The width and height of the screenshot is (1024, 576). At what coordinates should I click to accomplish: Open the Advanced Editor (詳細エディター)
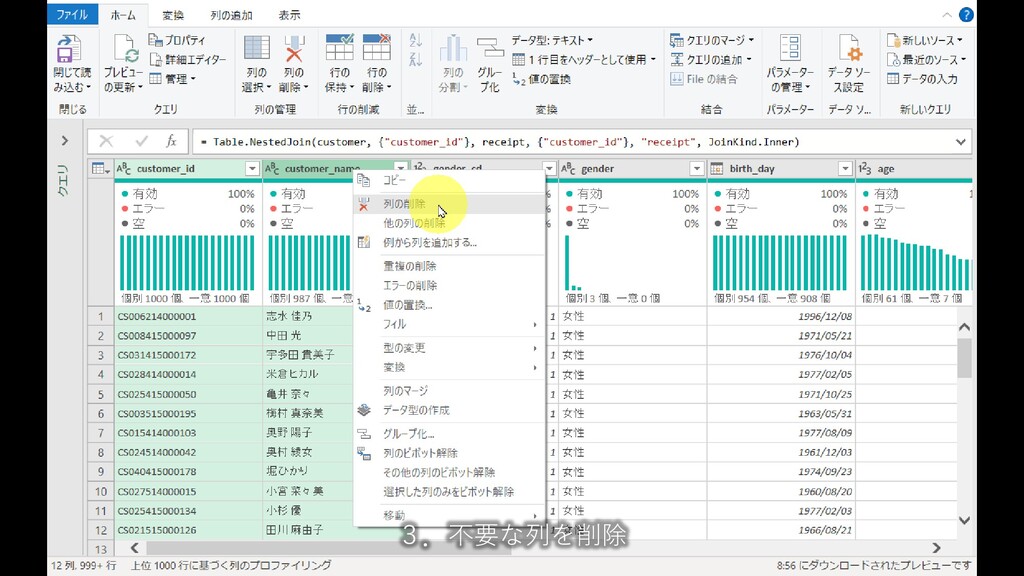coord(190,59)
